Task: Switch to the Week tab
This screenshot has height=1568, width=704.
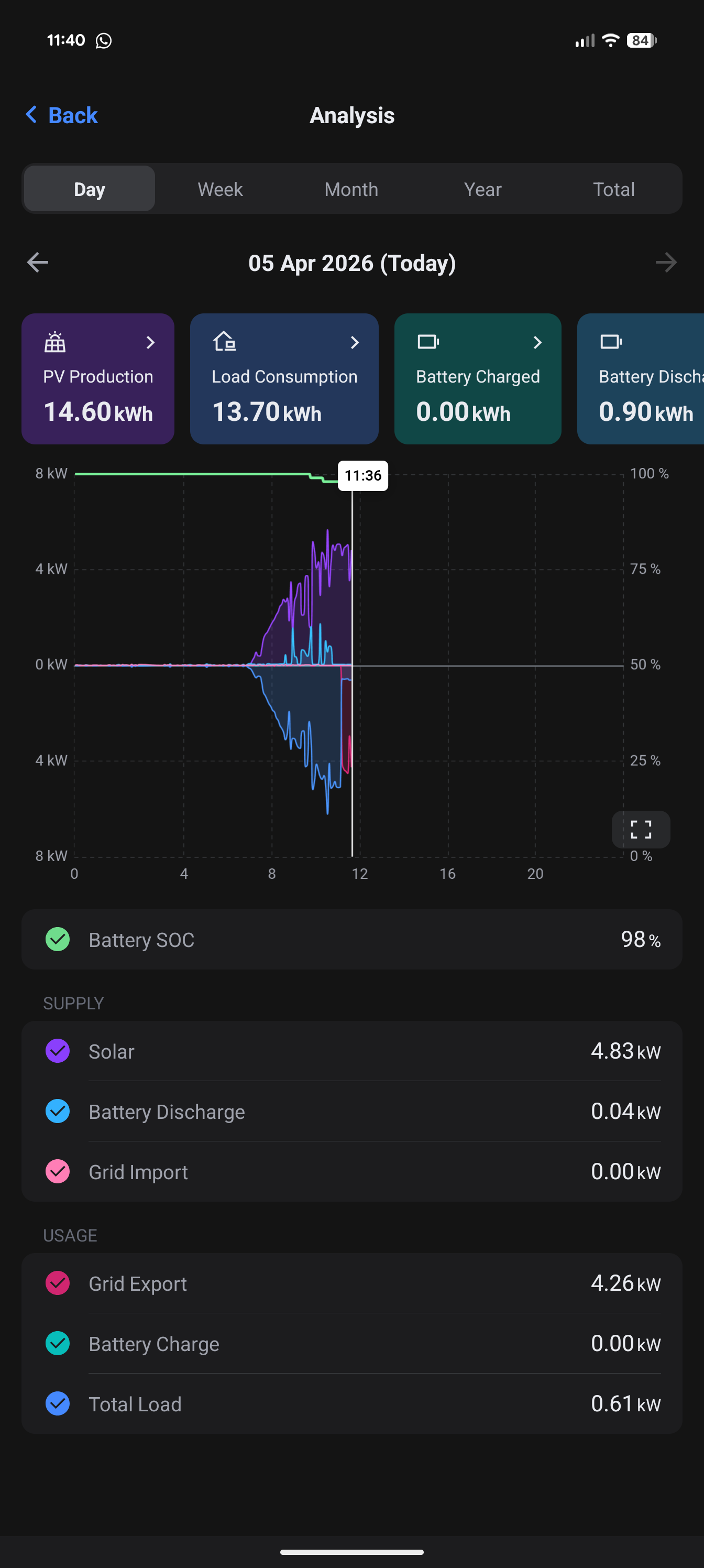Action: coord(221,189)
